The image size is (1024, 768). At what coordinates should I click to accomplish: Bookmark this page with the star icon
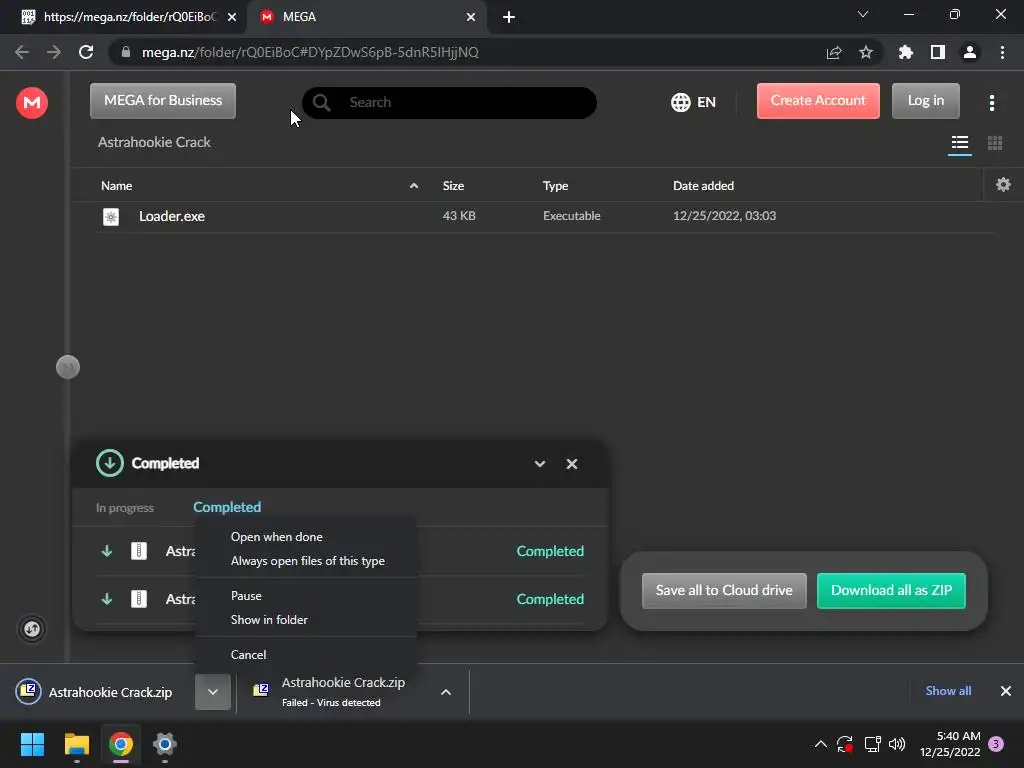point(866,52)
